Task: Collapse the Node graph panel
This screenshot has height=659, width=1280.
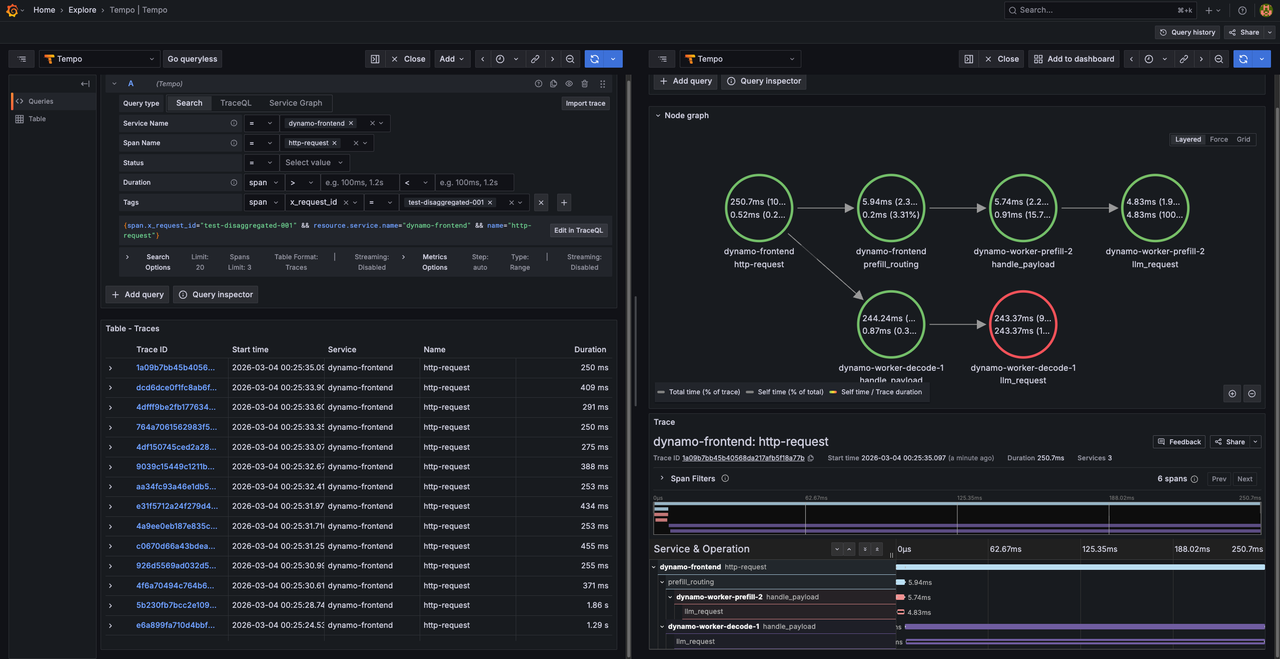Action: 658,115
